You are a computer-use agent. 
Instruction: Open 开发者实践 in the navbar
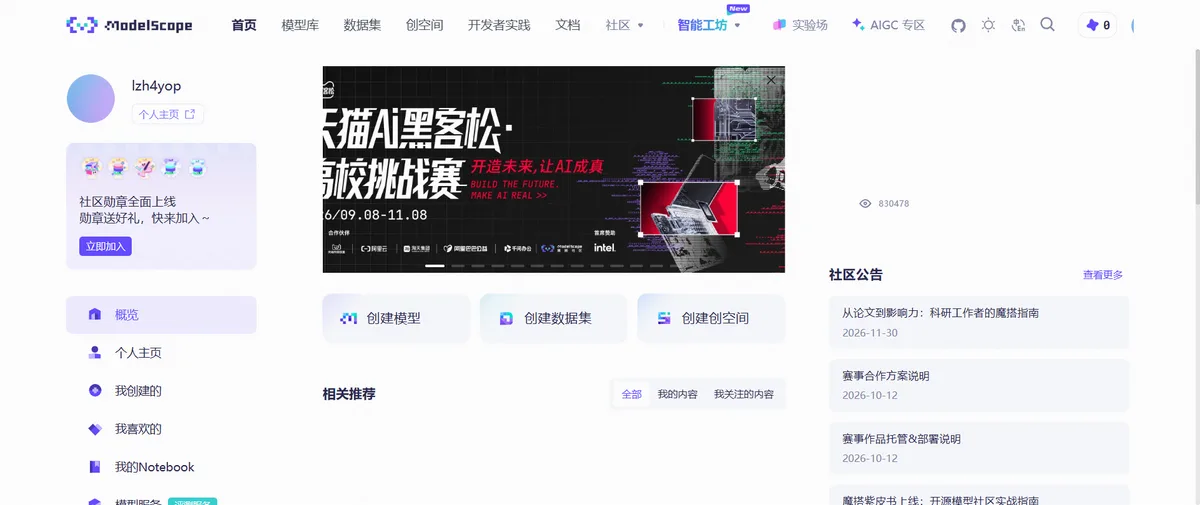[x=499, y=25]
